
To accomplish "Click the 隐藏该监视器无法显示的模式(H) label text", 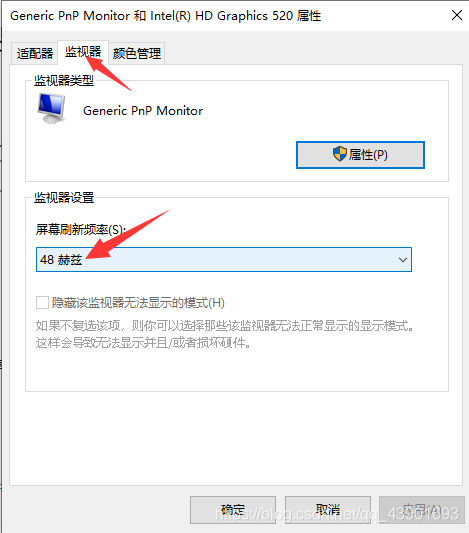I will (138, 303).
